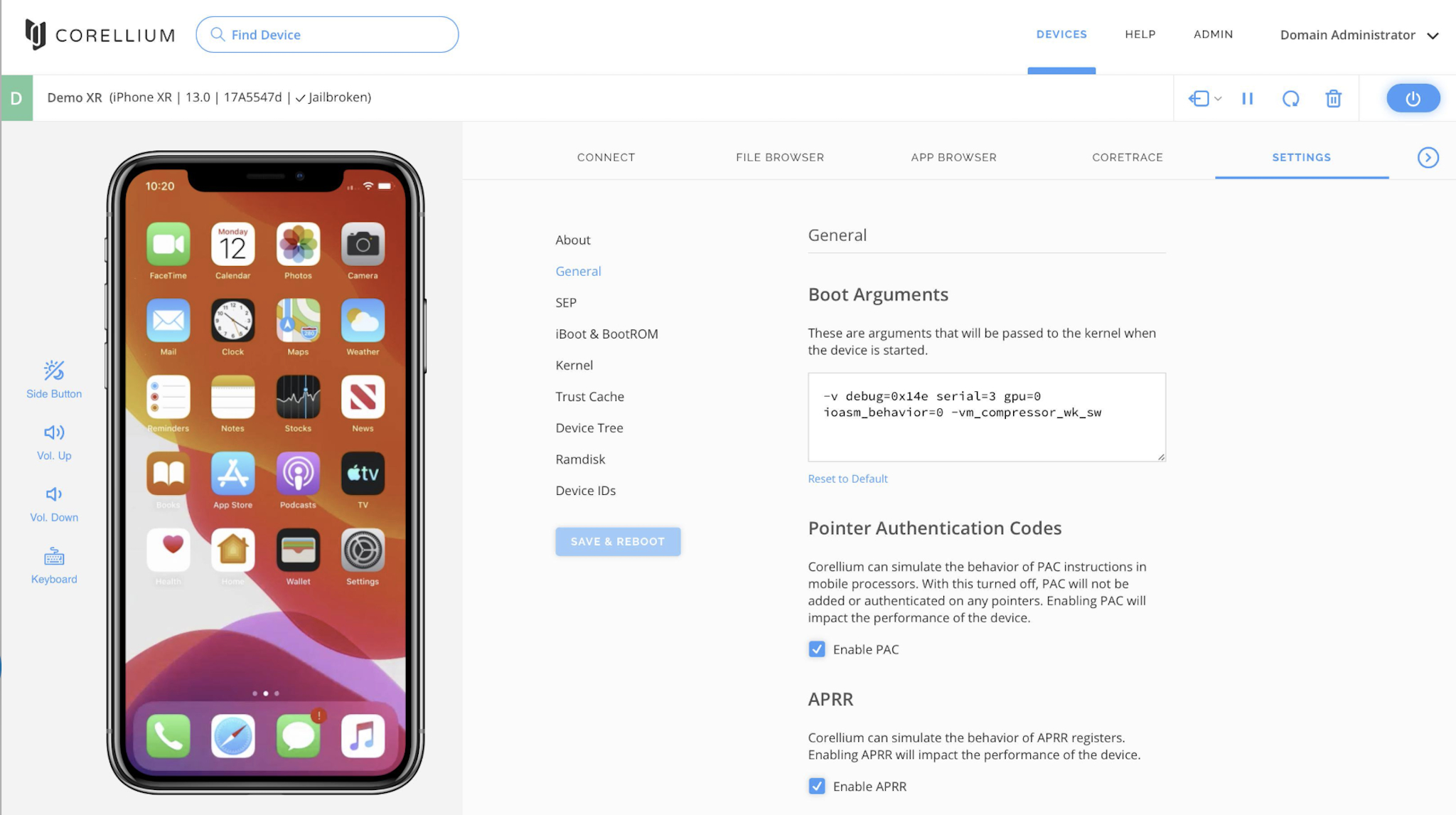1456x815 pixels.
Task: Click the Boot Arguments input field
Action: click(x=987, y=417)
